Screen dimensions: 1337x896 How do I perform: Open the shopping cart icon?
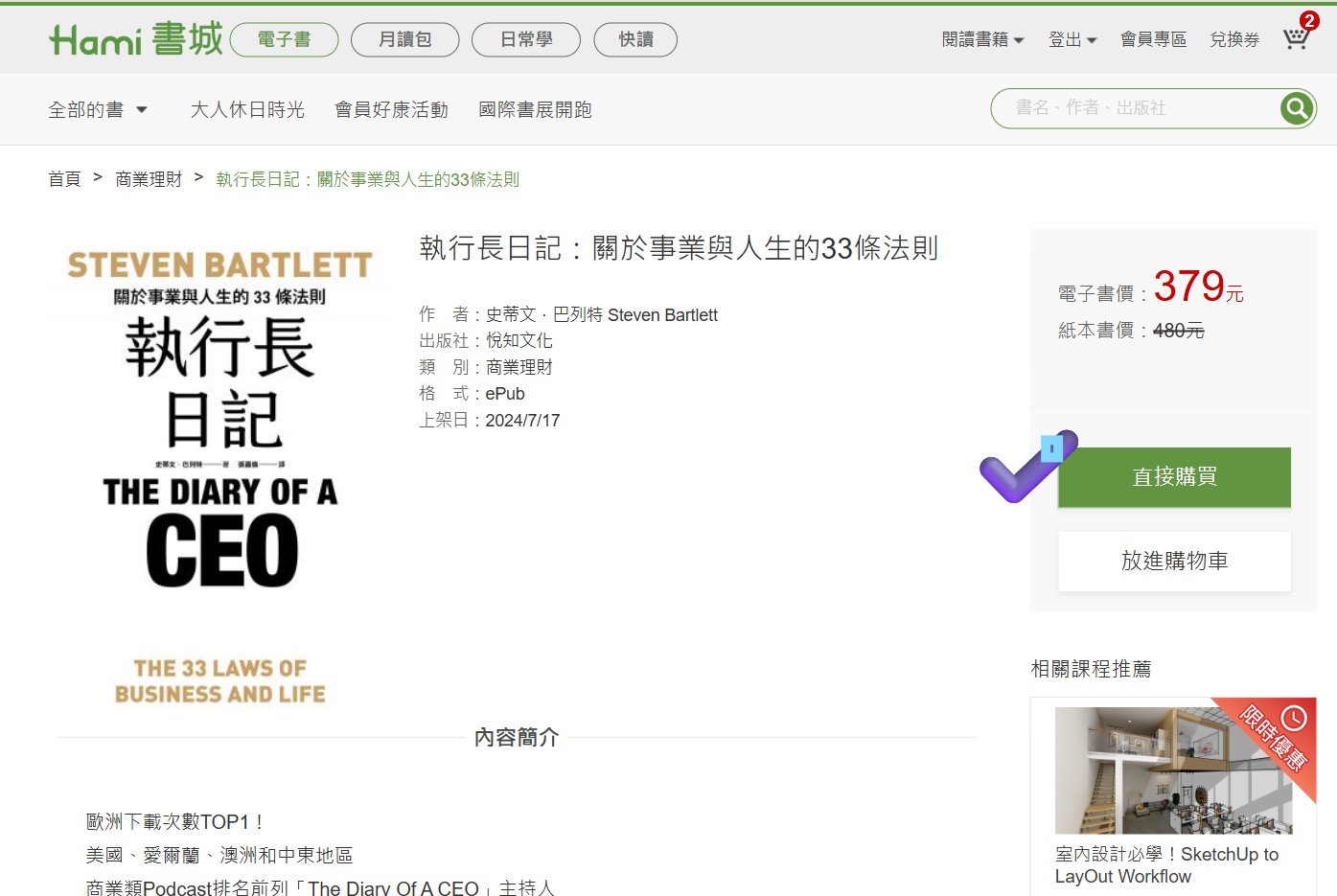point(1297,38)
